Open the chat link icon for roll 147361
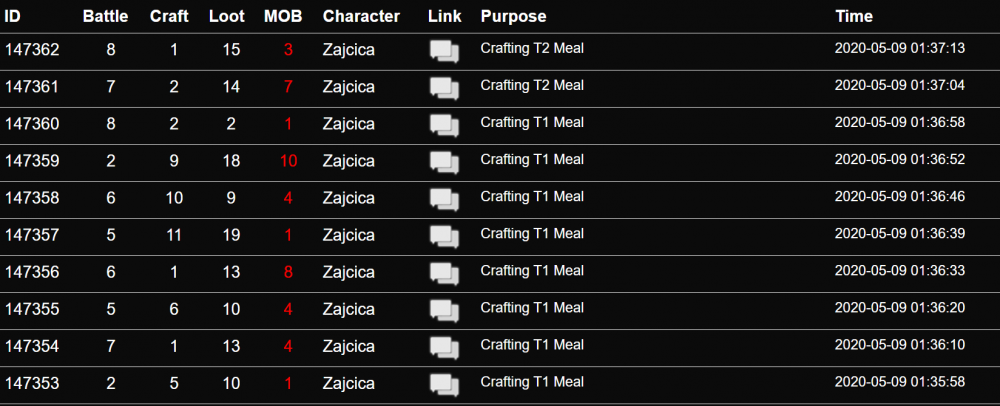Screen dimensions: 1000x406 tap(445, 88)
